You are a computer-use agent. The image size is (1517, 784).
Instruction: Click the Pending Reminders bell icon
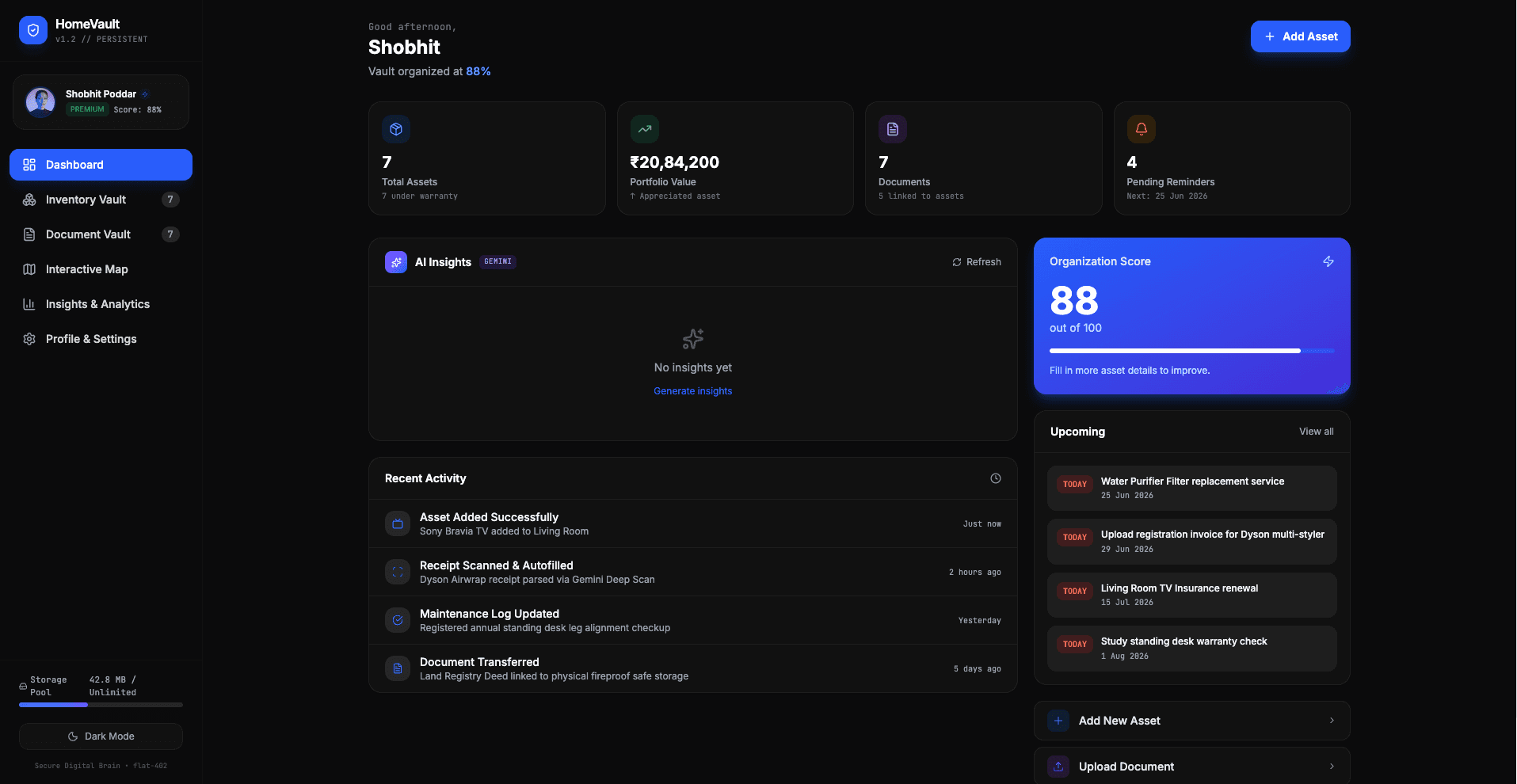(1142, 129)
